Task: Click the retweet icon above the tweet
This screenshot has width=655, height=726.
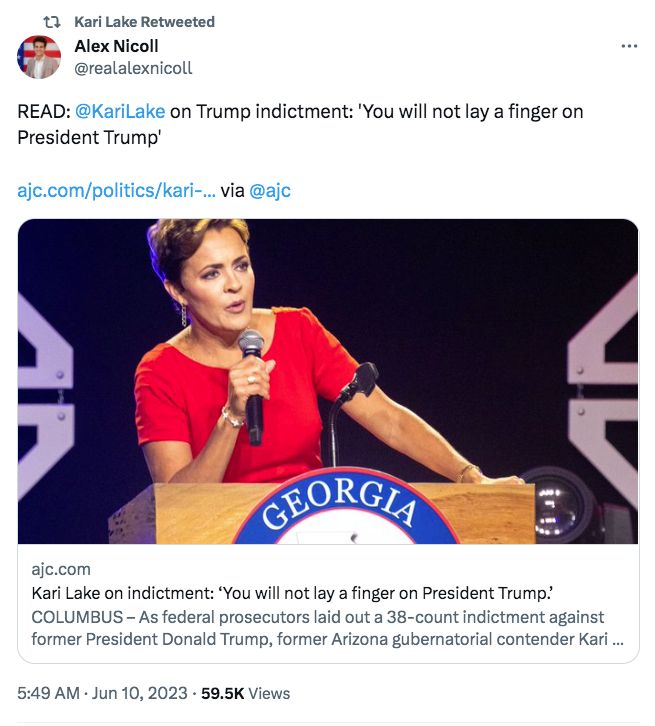Action: [54, 22]
